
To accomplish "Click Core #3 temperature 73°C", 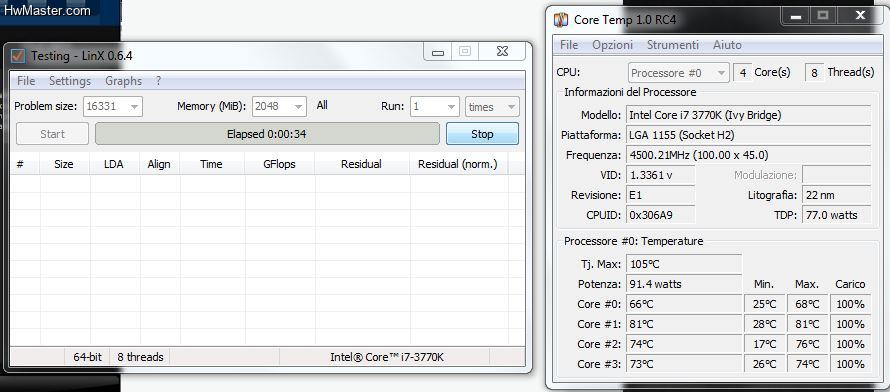I will click(x=684, y=364).
